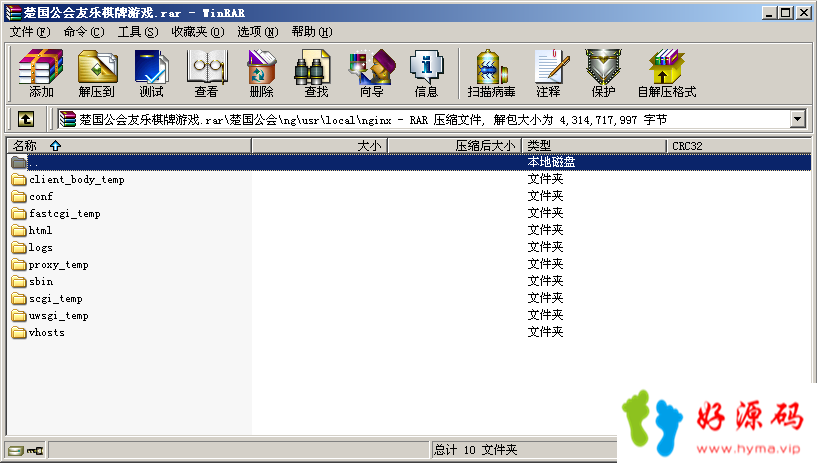Sort by Name (名称) column header
The image size is (817, 463).
point(129,146)
